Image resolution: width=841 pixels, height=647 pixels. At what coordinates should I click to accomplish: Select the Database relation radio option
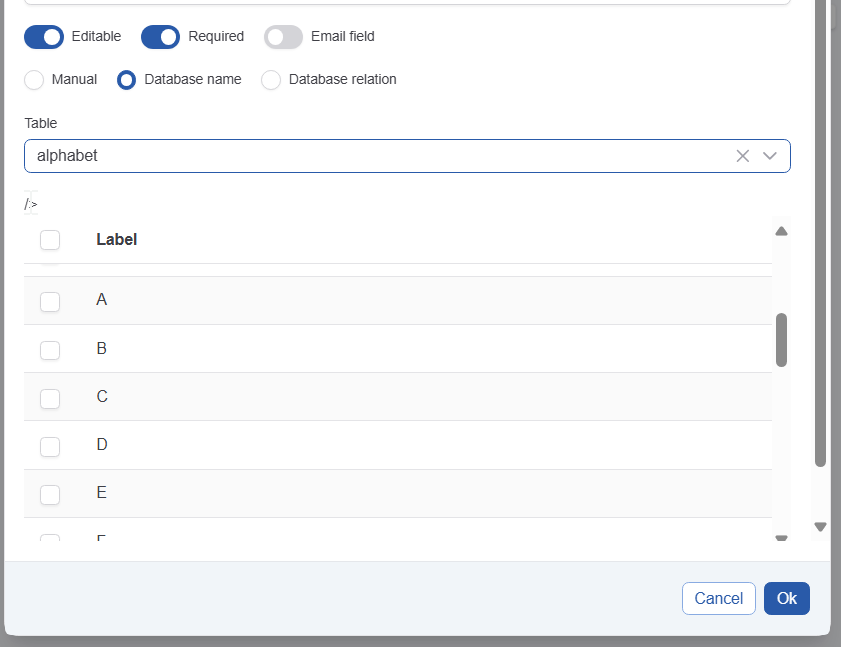pyautogui.click(x=271, y=80)
